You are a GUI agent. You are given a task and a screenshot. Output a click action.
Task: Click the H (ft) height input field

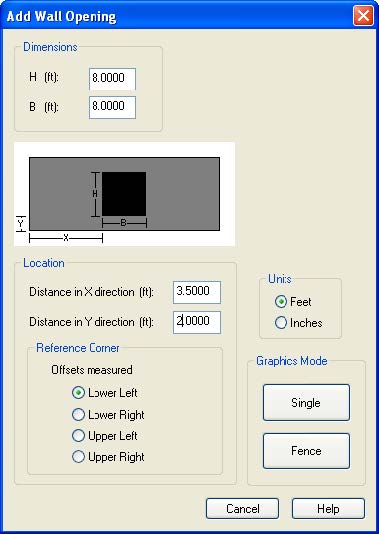pos(112,79)
